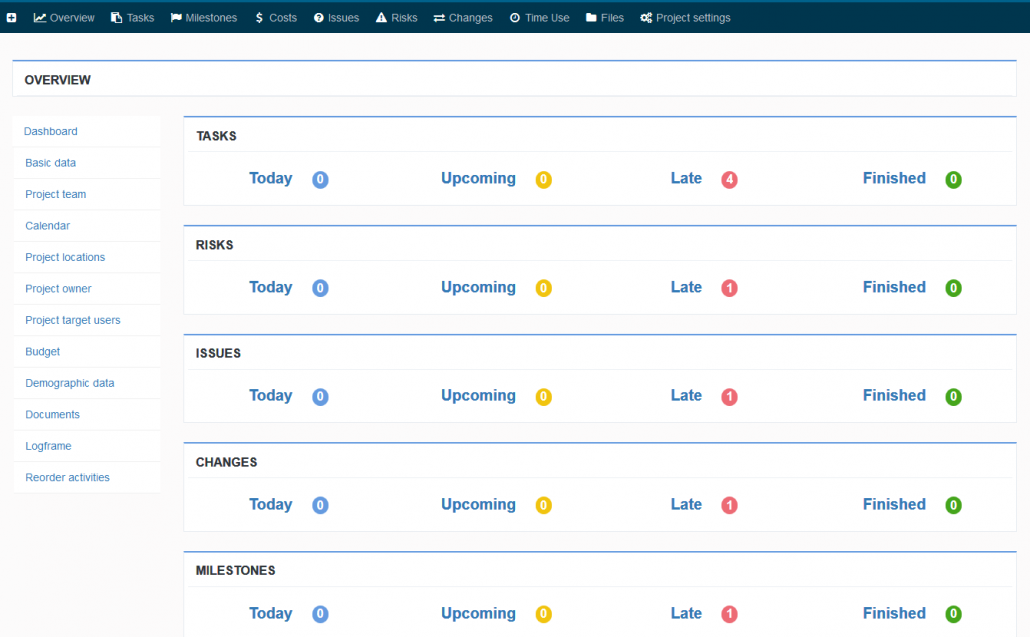Image resolution: width=1030 pixels, height=637 pixels.
Task: Click Today link in Changes section
Action: click(270, 504)
